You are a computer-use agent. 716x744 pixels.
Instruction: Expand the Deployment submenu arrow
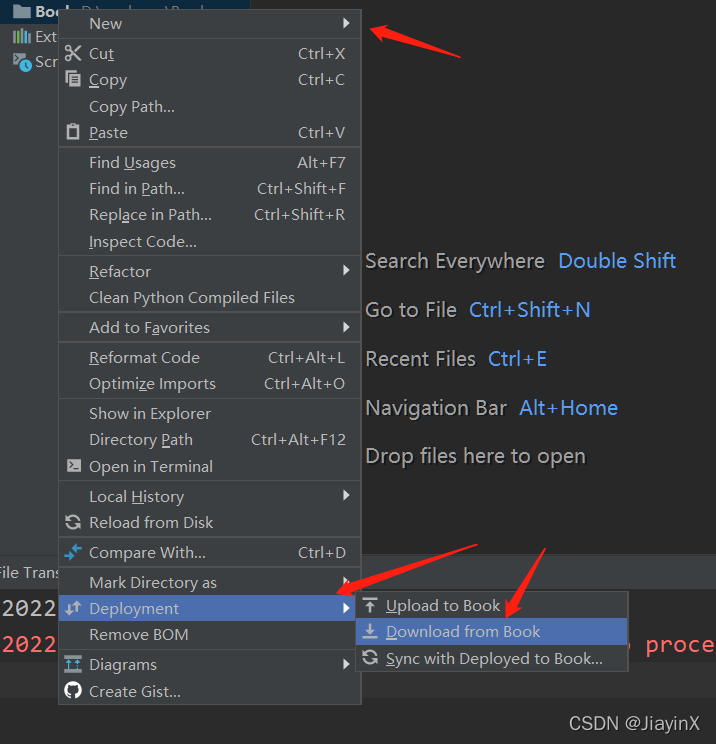point(346,608)
